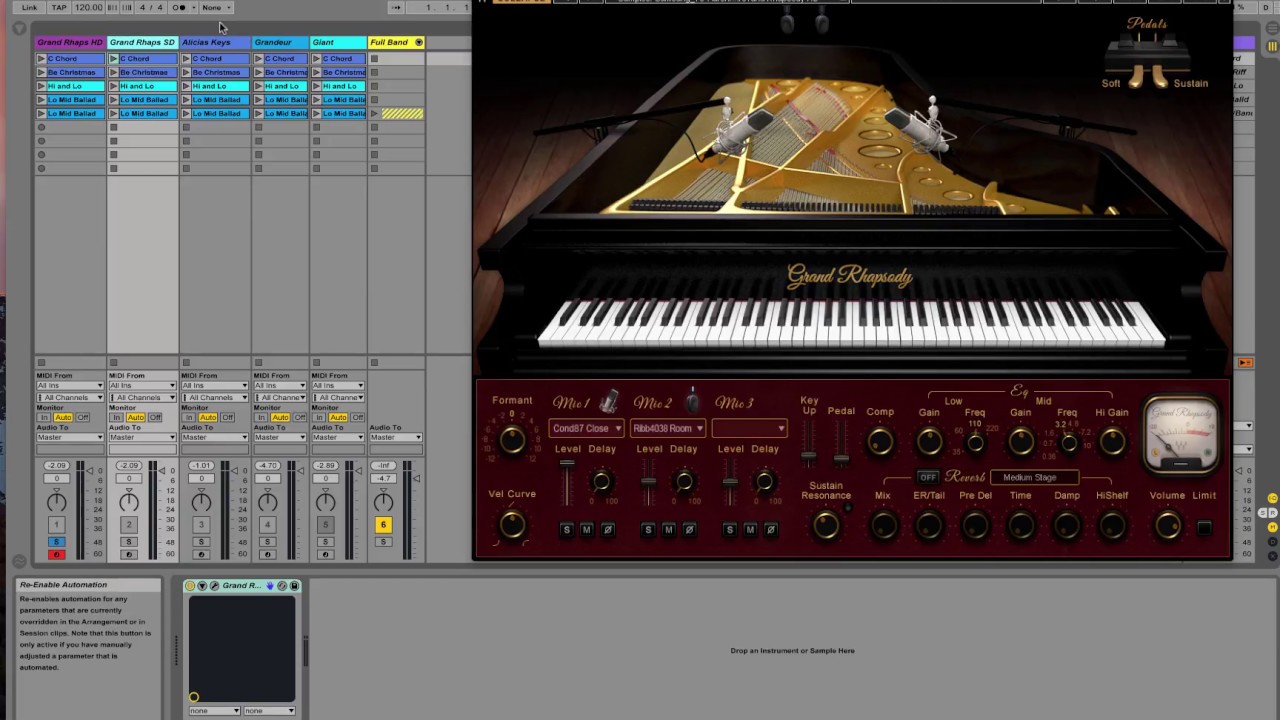Launch C Chord clip in Grand Rhaps HD
The image size is (1280, 720).
click(x=41, y=59)
